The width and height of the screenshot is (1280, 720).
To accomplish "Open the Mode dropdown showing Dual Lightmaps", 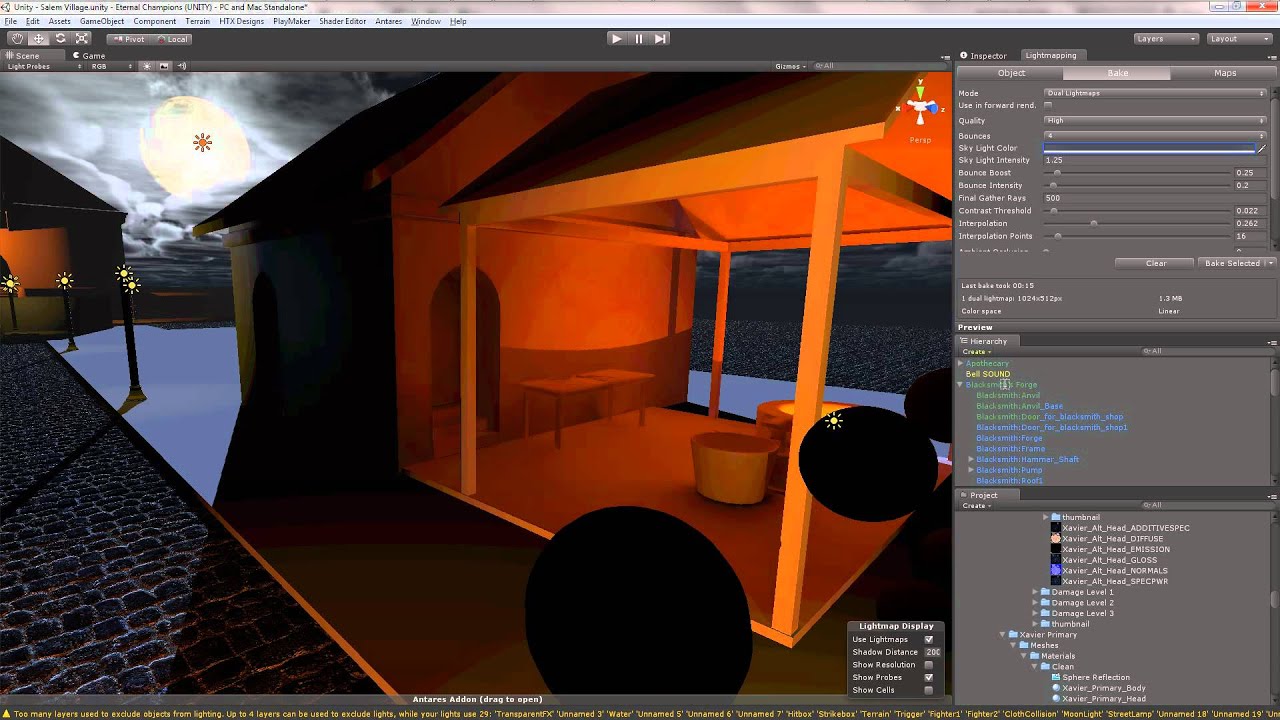I will pos(1155,93).
